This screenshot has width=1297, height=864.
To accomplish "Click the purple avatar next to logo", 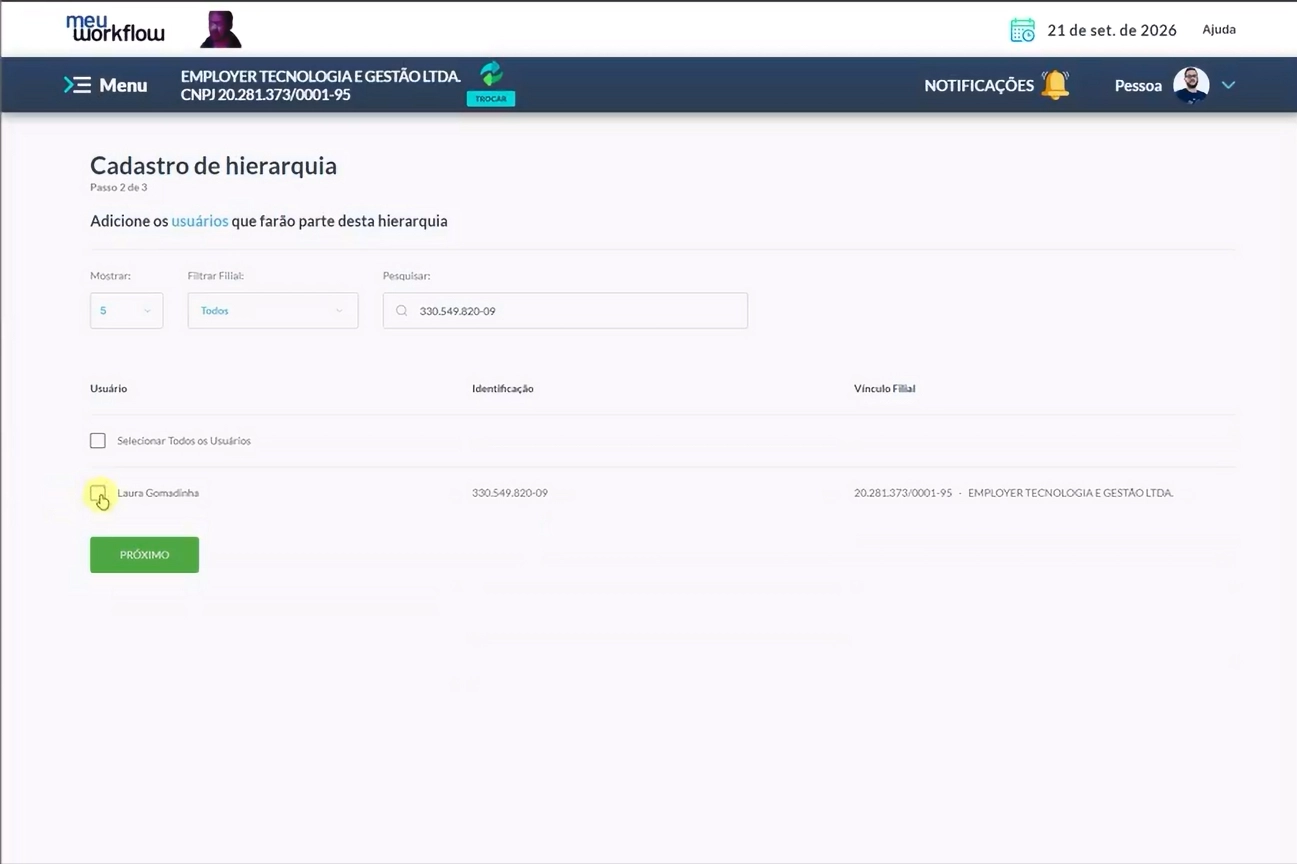I will pos(221,30).
